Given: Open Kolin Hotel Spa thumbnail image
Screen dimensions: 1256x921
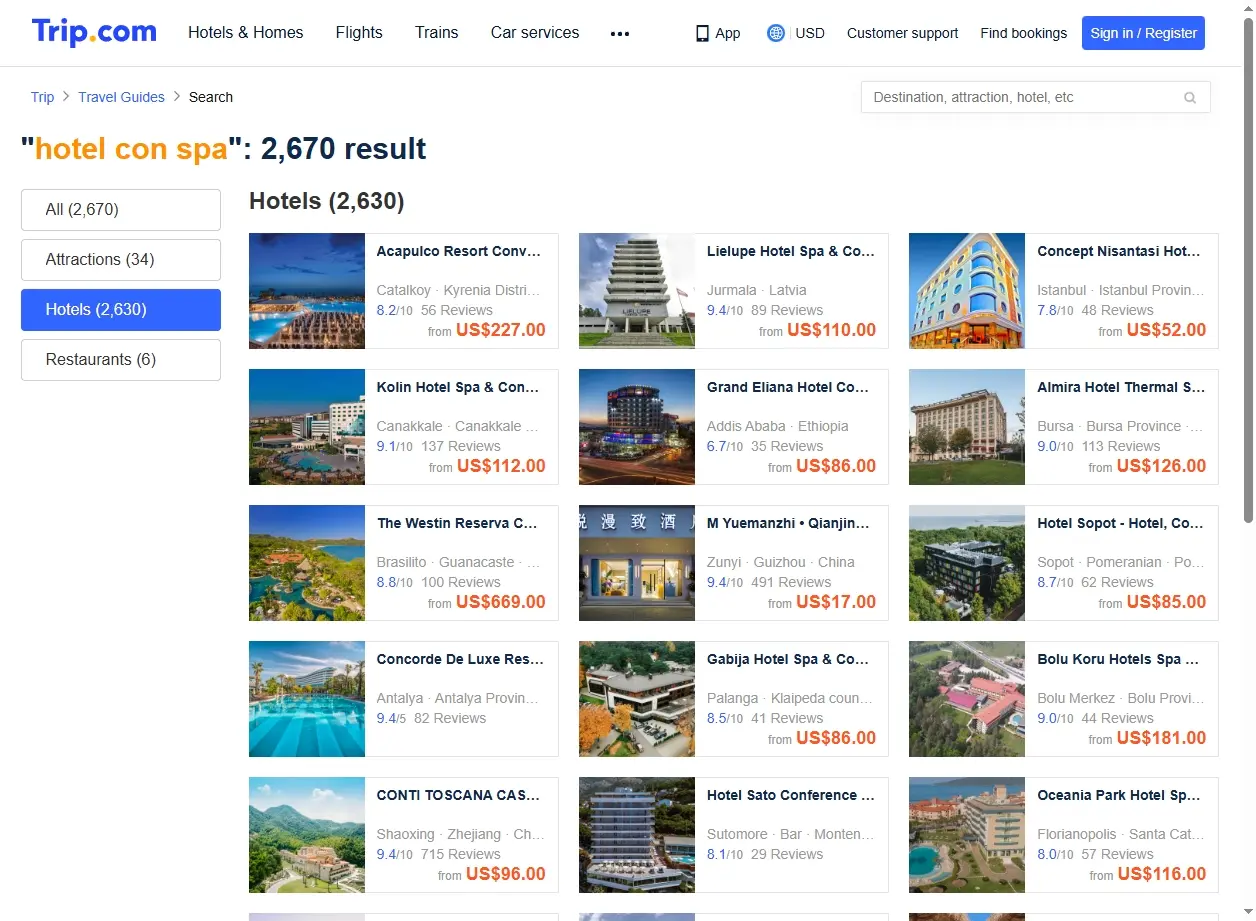Looking at the screenshot, I should tap(307, 427).
